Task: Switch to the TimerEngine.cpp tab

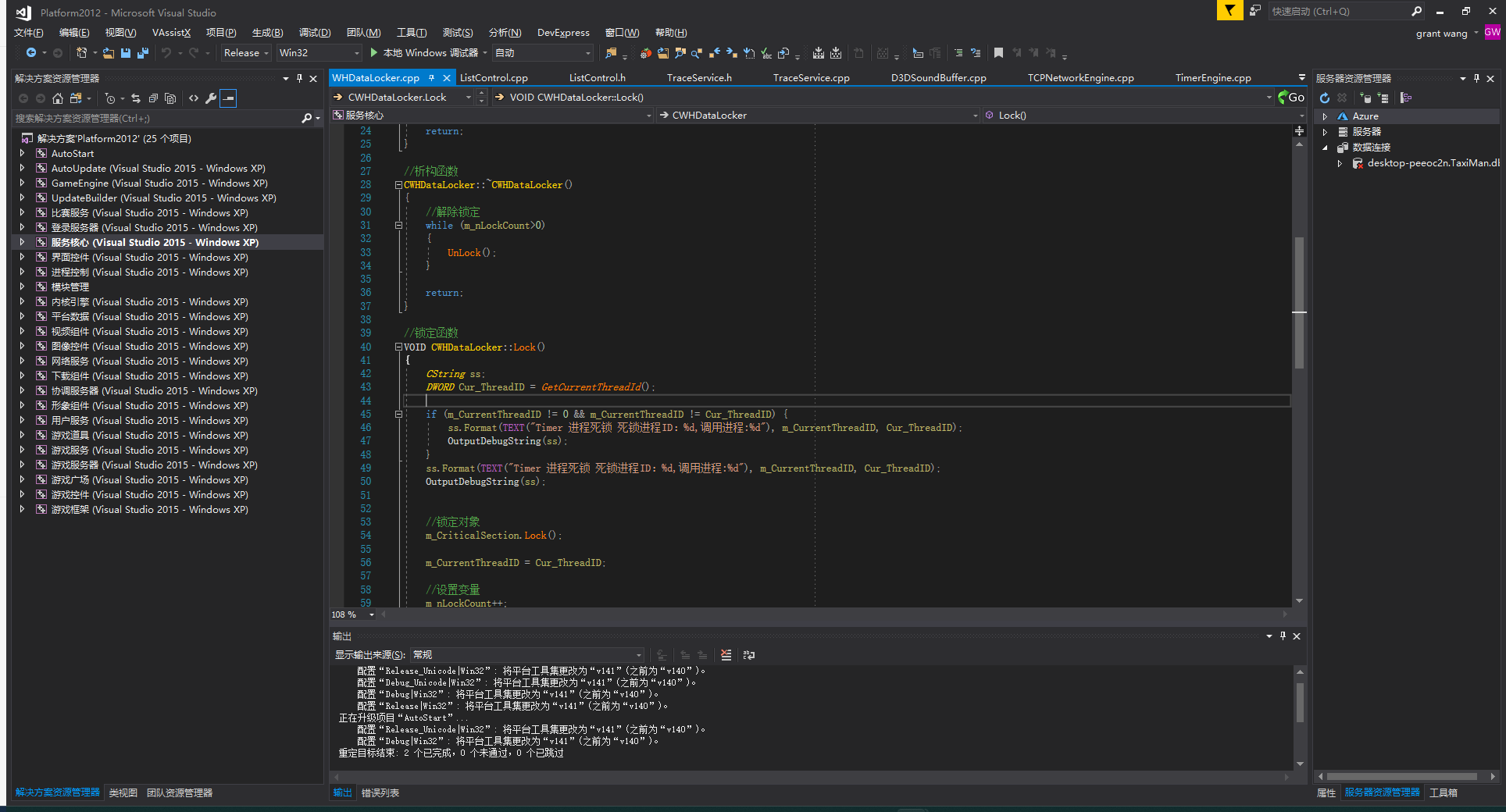Action: click(1213, 78)
